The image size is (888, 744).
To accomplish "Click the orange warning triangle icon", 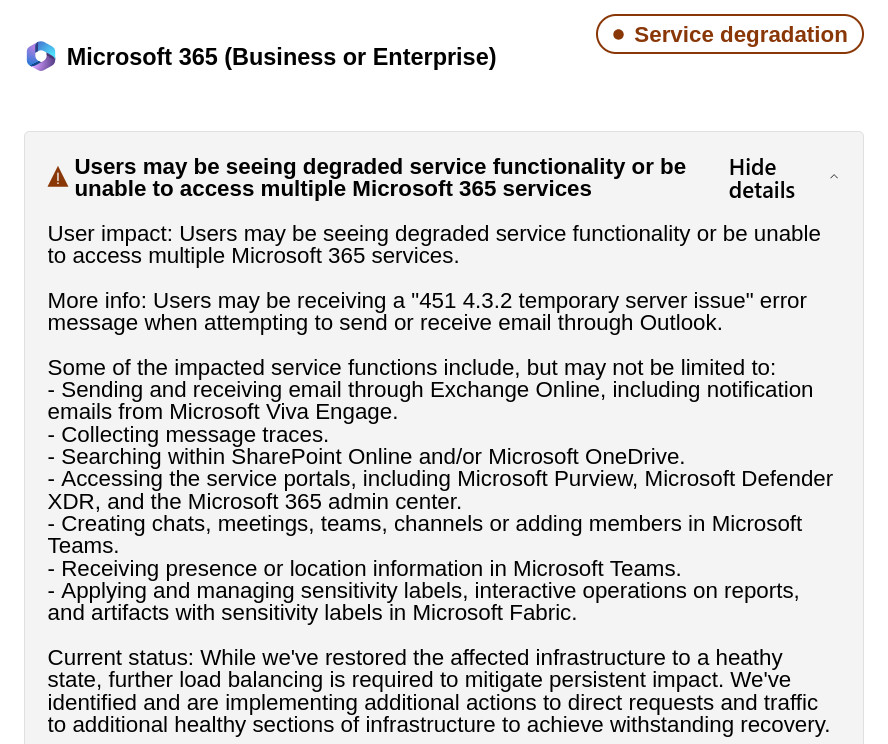I will coord(58,177).
